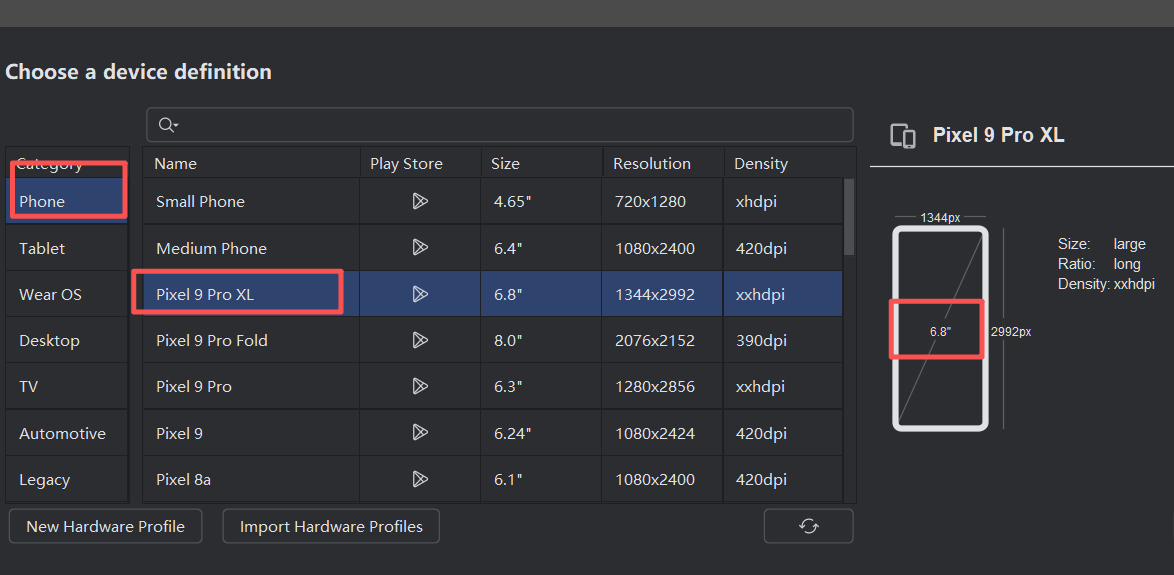The image size is (1174, 575).
Task: Select the Wear OS category
Action: [67, 294]
